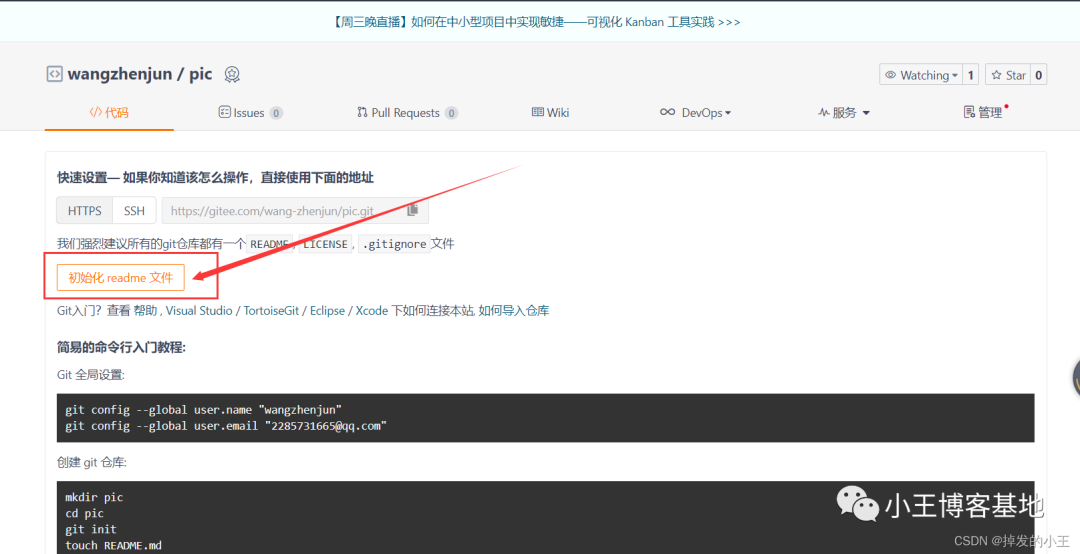This screenshot has height=554, width=1080.
Task: Select the SSH protocol option
Action: coord(134,211)
